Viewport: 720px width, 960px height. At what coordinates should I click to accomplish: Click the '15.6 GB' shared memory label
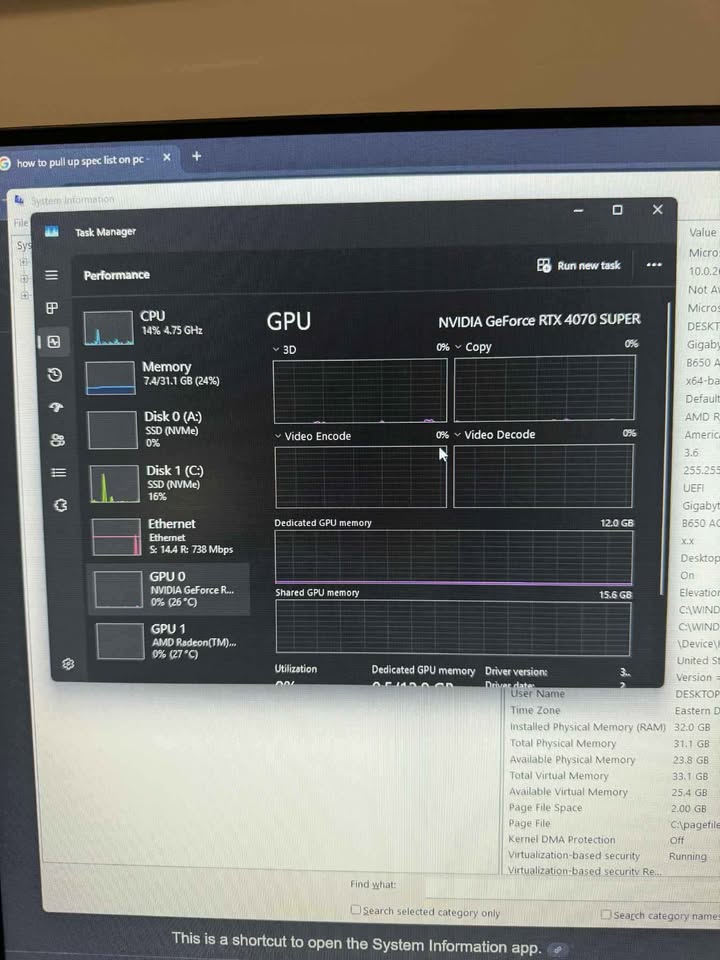(615, 594)
